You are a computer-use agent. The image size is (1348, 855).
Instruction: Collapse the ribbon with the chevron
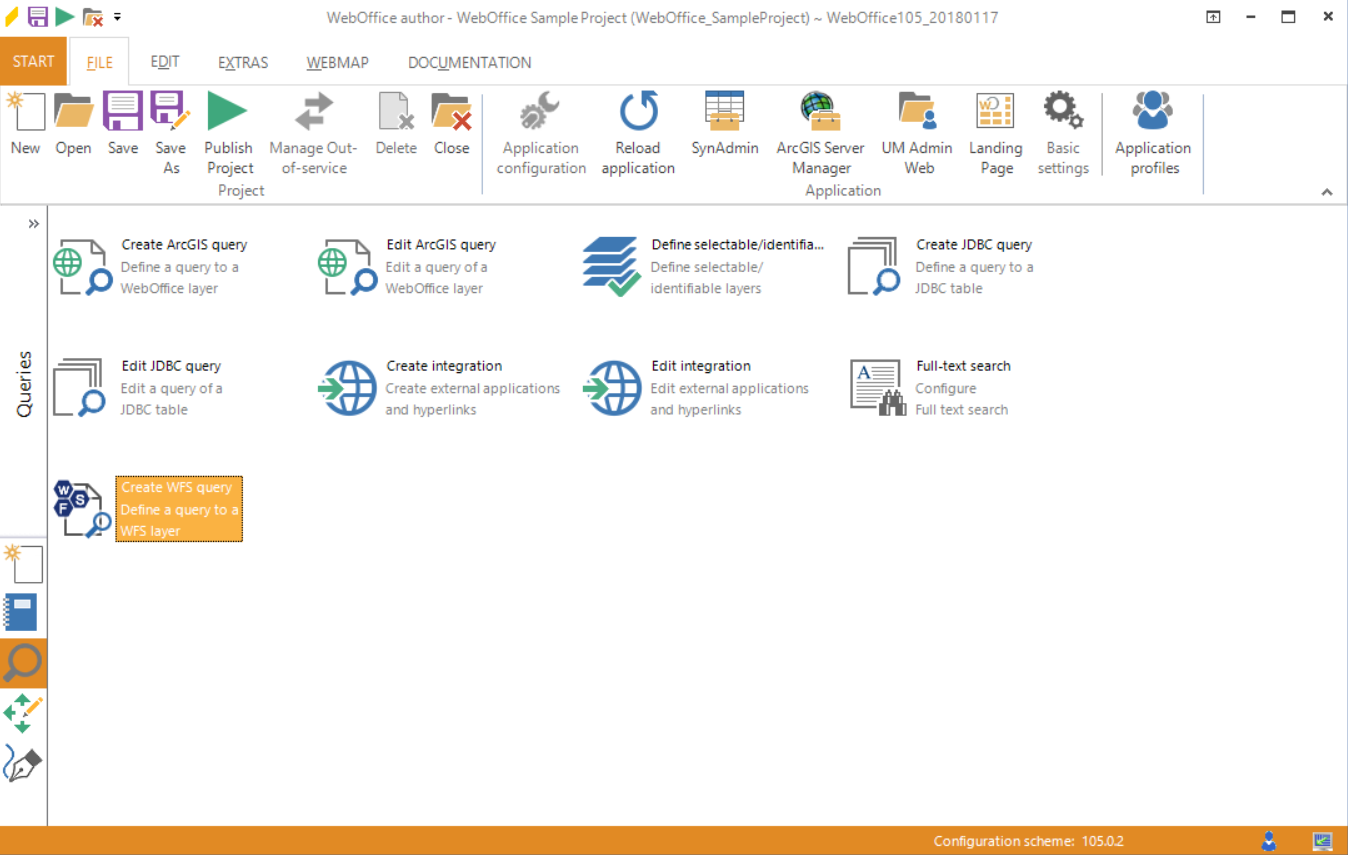pyautogui.click(x=1327, y=191)
